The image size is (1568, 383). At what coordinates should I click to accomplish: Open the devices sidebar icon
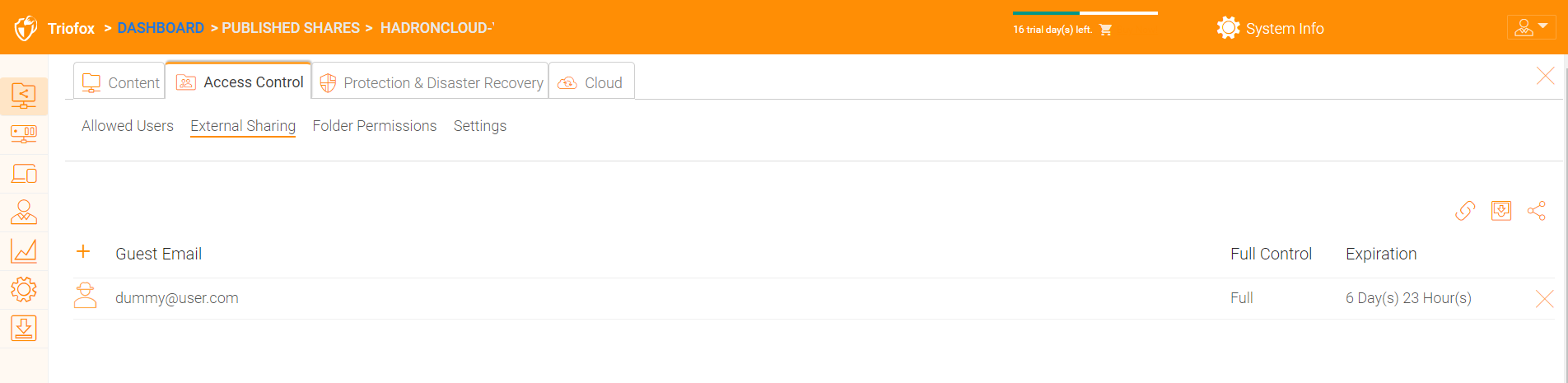pyautogui.click(x=24, y=174)
